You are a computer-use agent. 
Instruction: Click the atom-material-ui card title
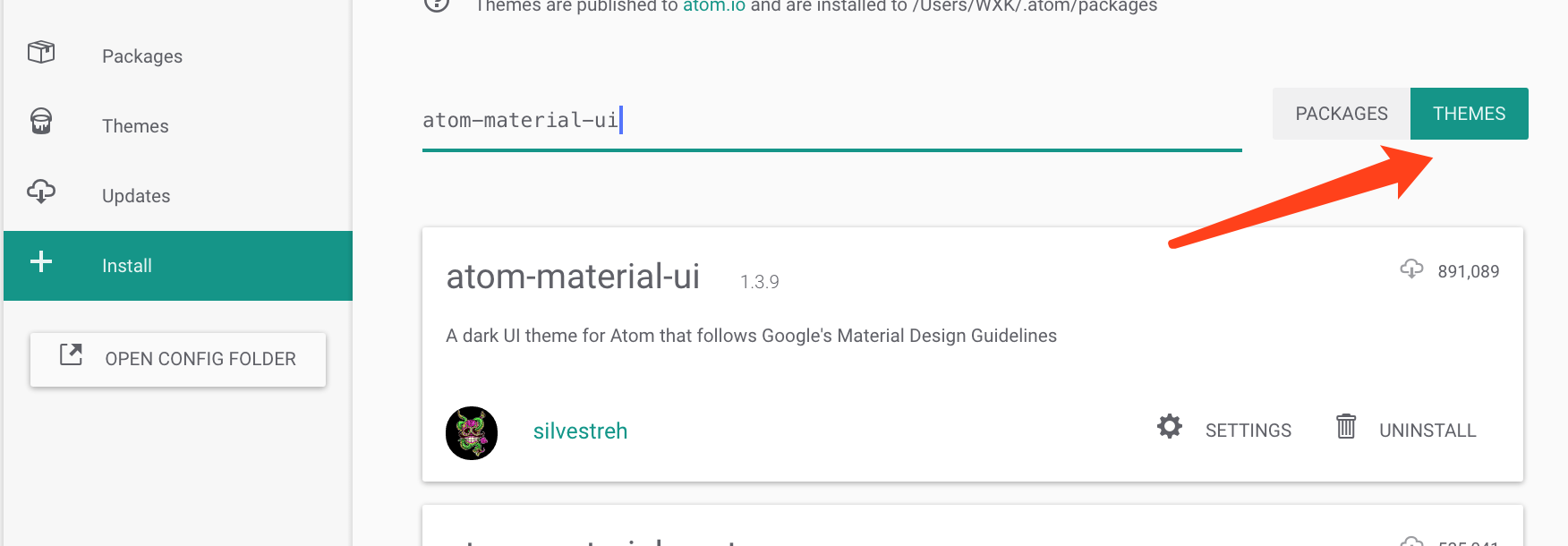(573, 277)
